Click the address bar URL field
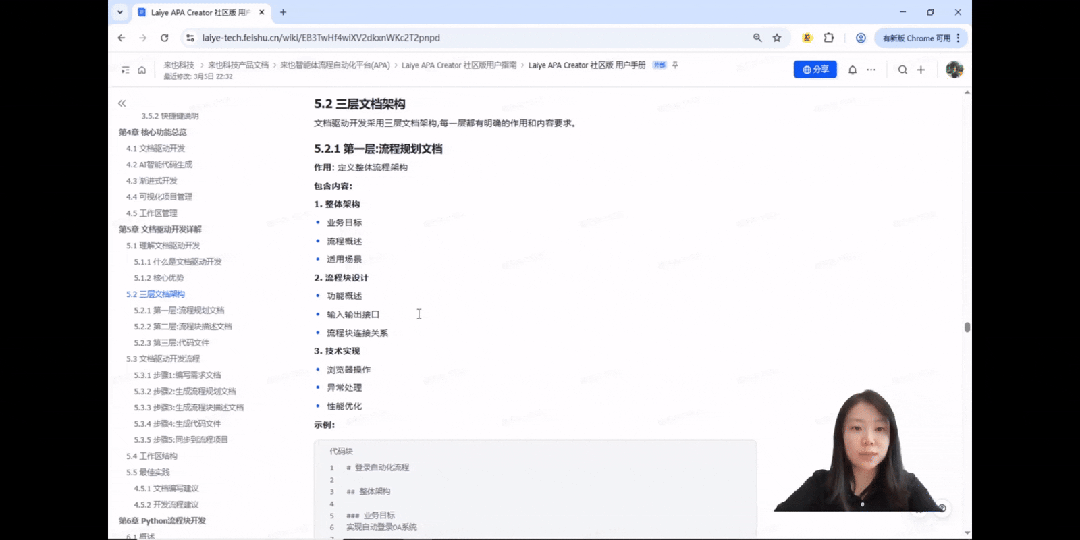This screenshot has height=540, width=1080. click(468, 38)
